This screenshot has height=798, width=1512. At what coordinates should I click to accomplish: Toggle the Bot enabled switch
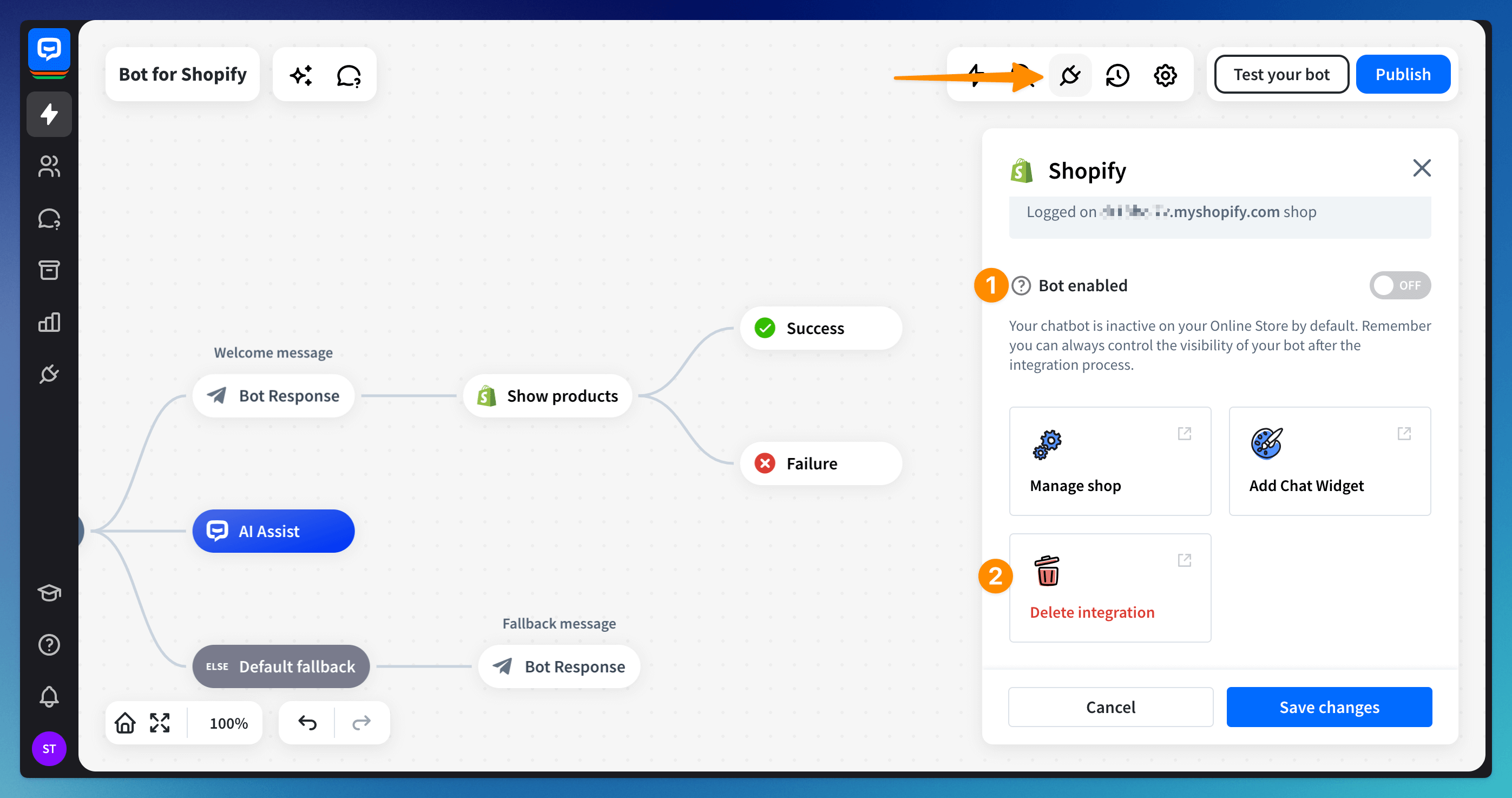point(1399,285)
